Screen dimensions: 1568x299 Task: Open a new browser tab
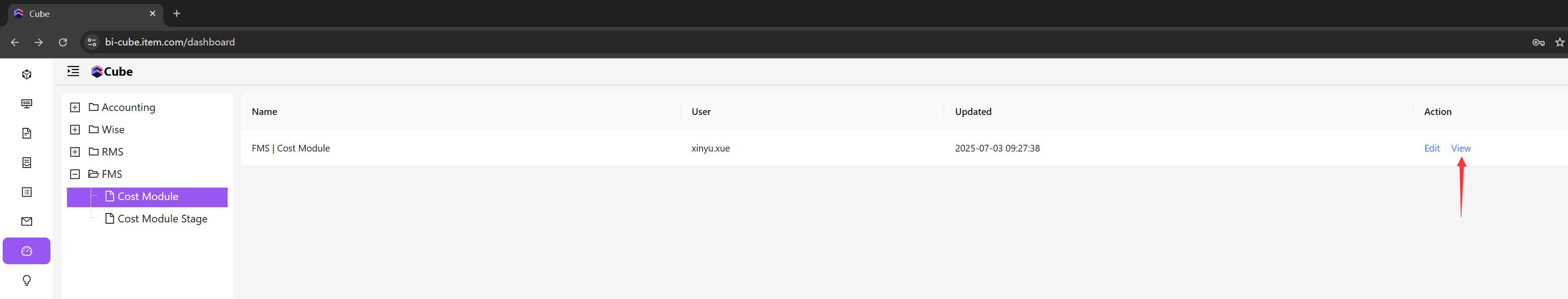[x=176, y=13]
